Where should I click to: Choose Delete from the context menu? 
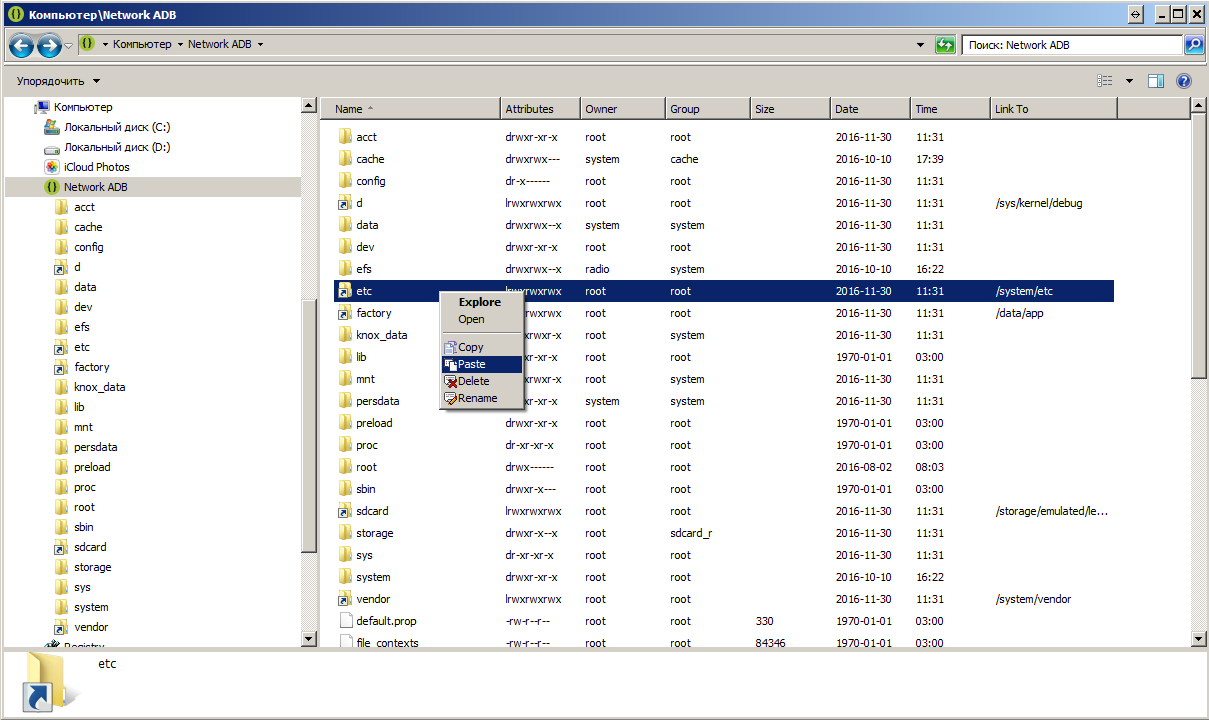(x=473, y=381)
